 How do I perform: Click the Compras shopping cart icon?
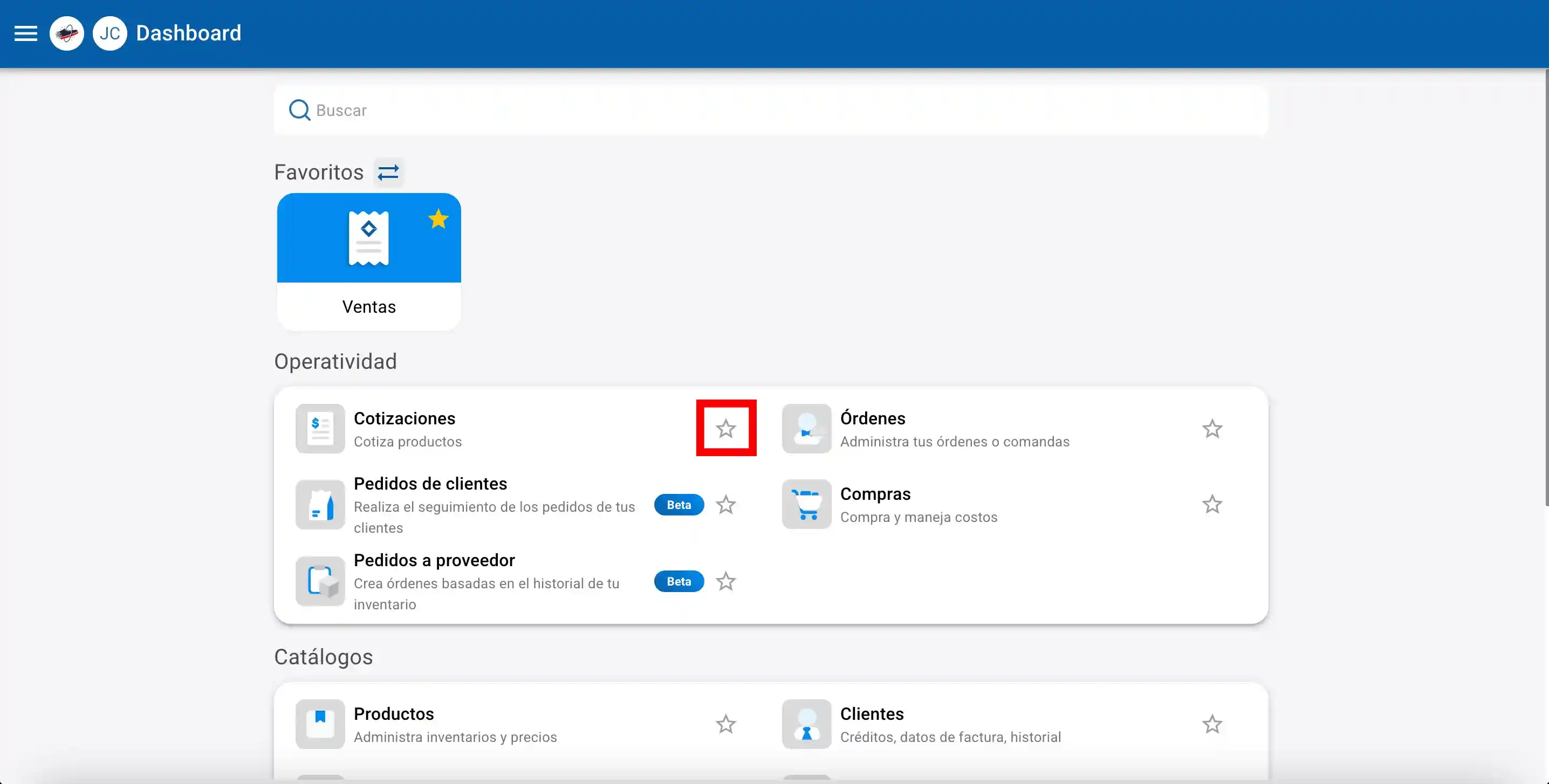pos(807,505)
